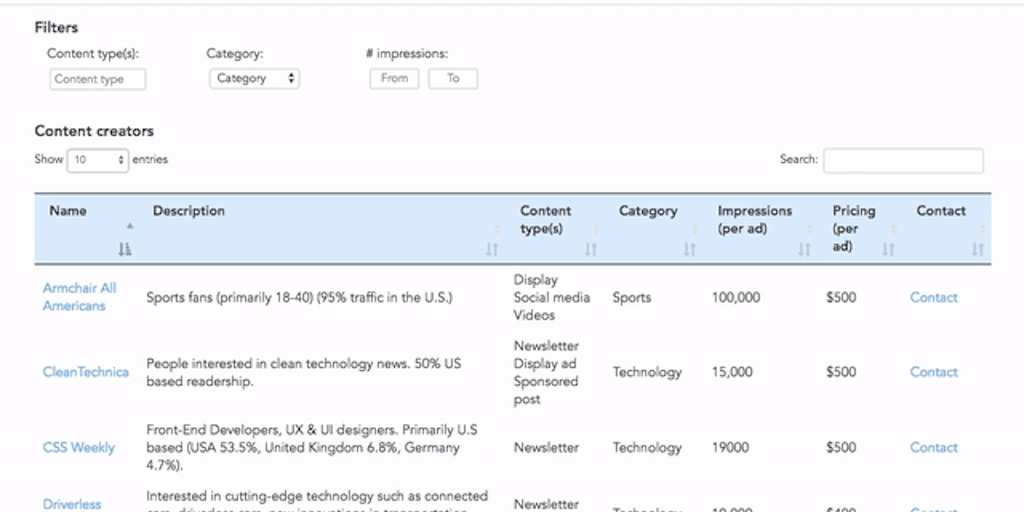Sort by Category column icon
1024x512 pixels.
(x=690, y=249)
